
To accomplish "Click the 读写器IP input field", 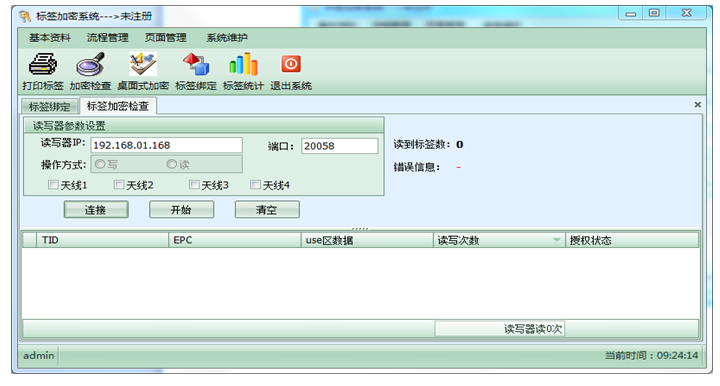I will pos(166,145).
